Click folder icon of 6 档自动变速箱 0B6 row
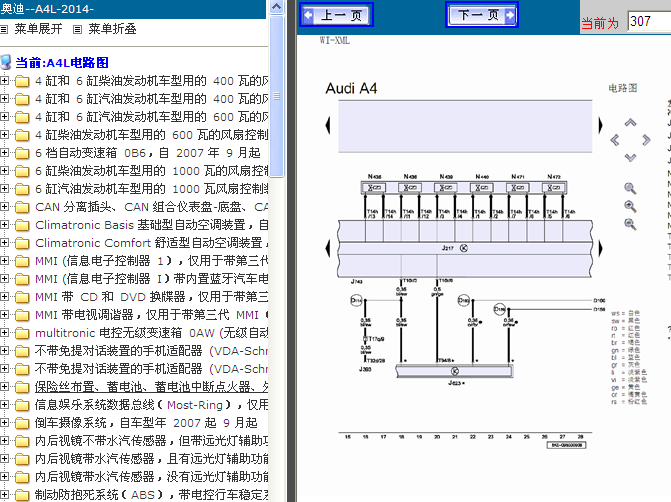671x502 pixels. 22,153
